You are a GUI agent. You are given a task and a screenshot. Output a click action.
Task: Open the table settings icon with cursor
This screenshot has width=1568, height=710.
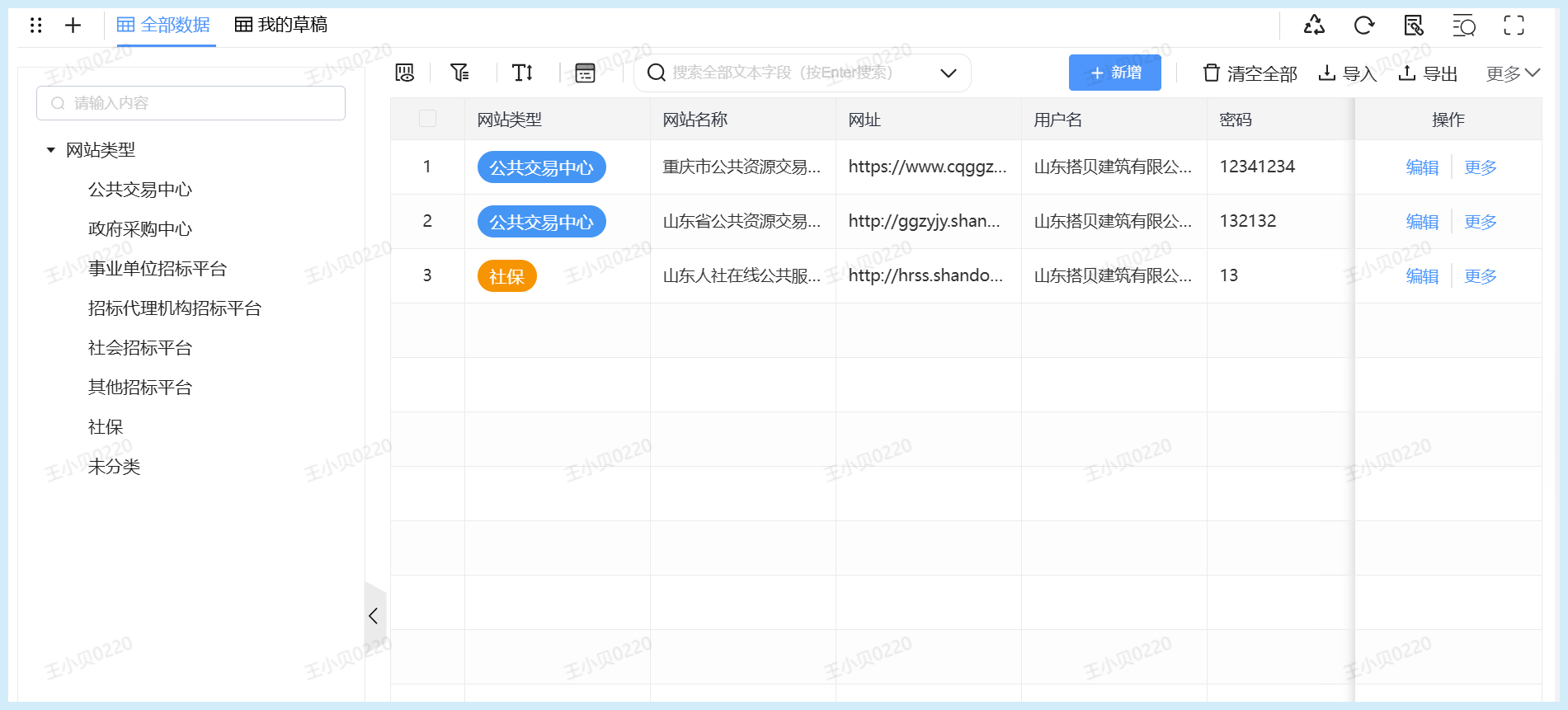pos(1414,26)
